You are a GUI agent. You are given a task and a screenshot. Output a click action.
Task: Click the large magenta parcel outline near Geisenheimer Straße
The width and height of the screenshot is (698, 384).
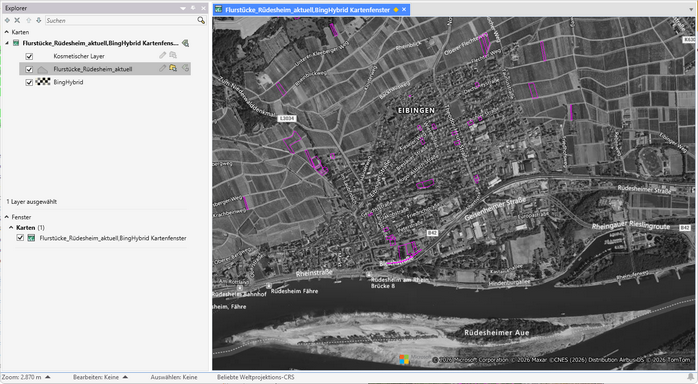click(409, 251)
